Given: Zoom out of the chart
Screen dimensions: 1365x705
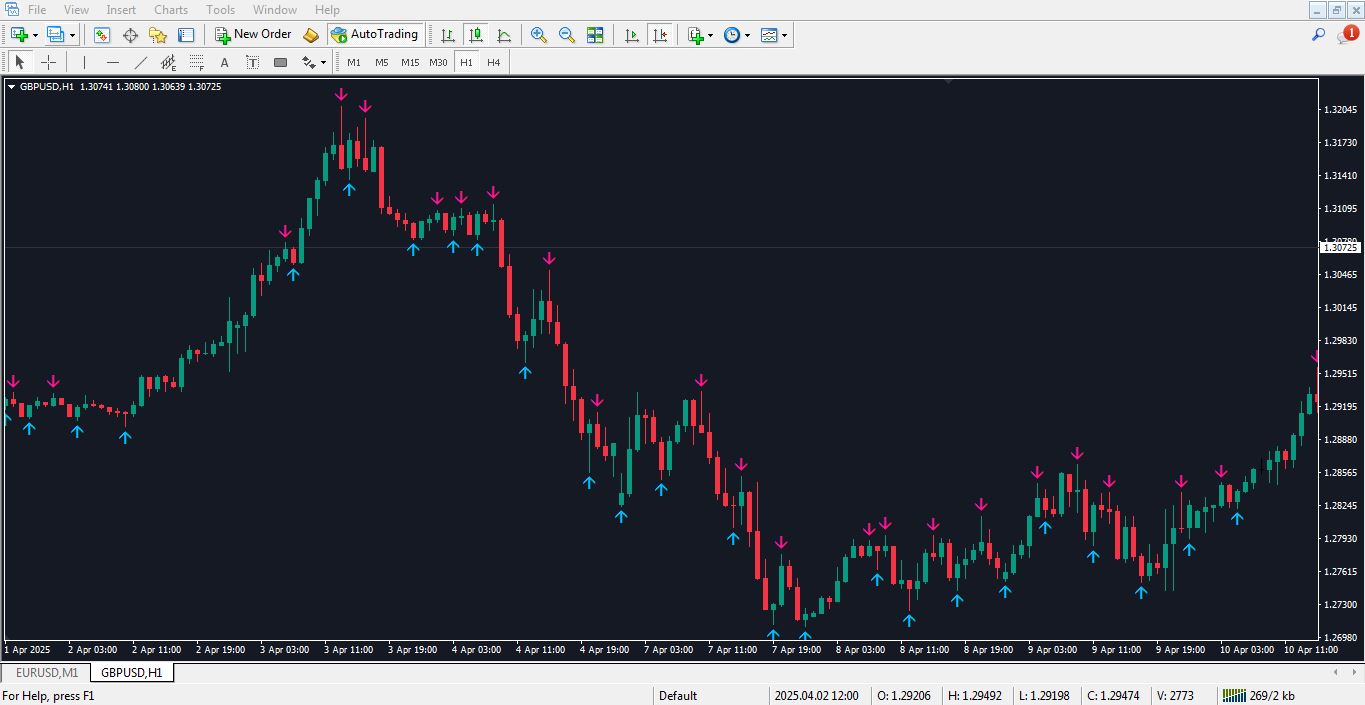Looking at the screenshot, I should (567, 35).
